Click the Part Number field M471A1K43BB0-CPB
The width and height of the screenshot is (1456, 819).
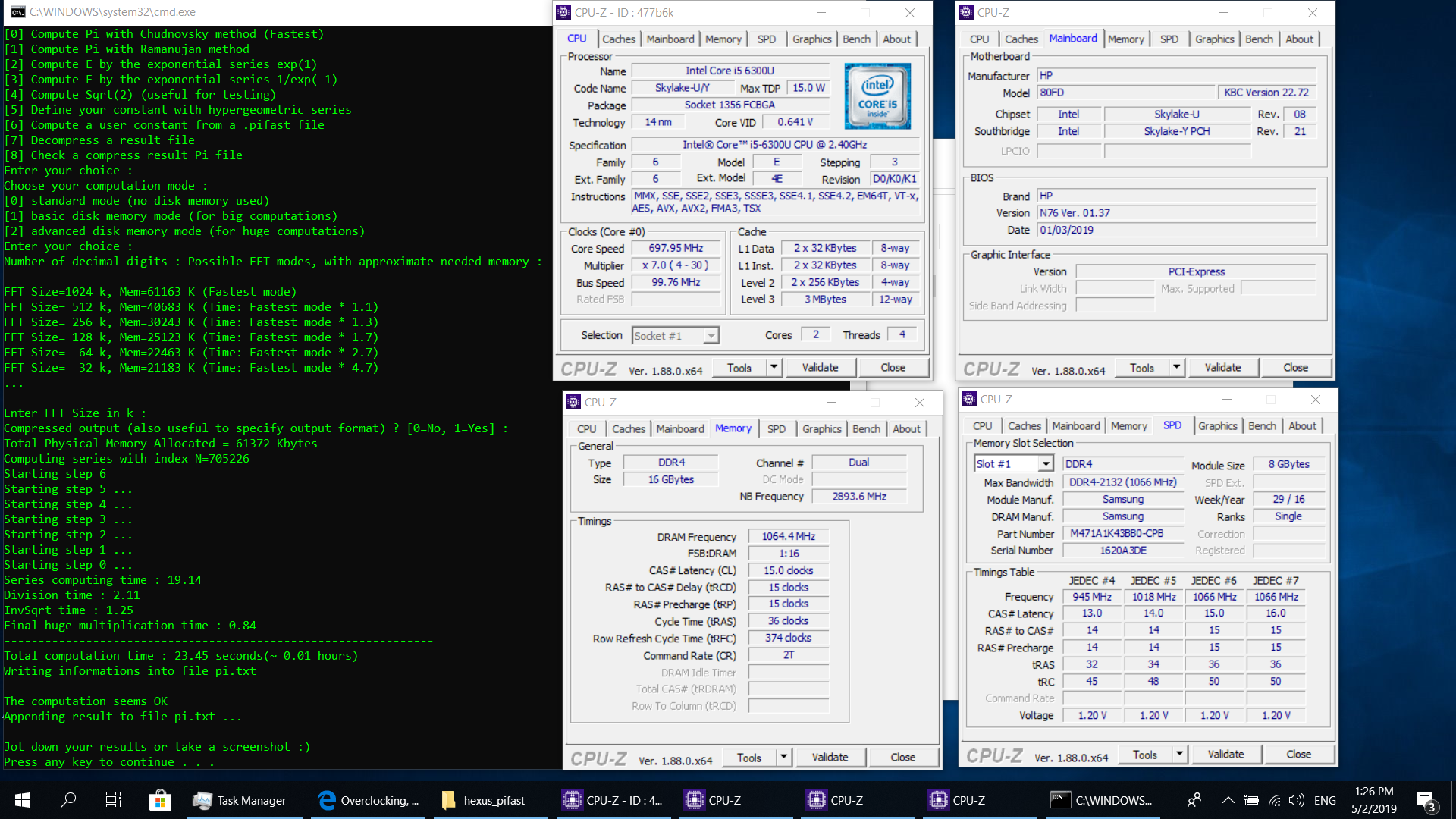[x=1123, y=534]
